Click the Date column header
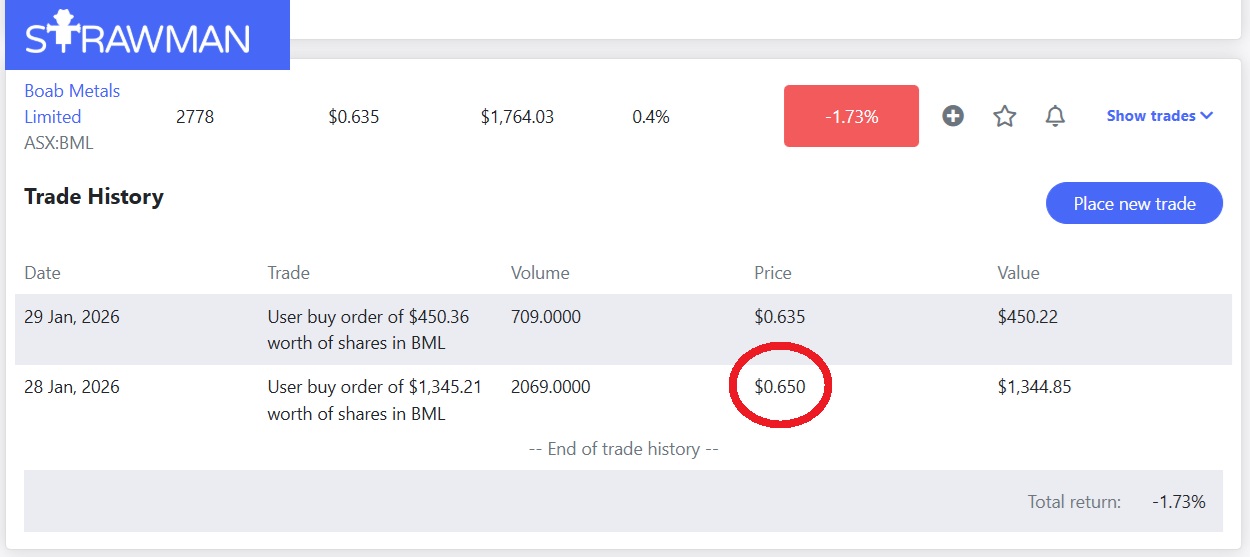Image resolution: width=1250 pixels, height=557 pixels. coord(42,273)
